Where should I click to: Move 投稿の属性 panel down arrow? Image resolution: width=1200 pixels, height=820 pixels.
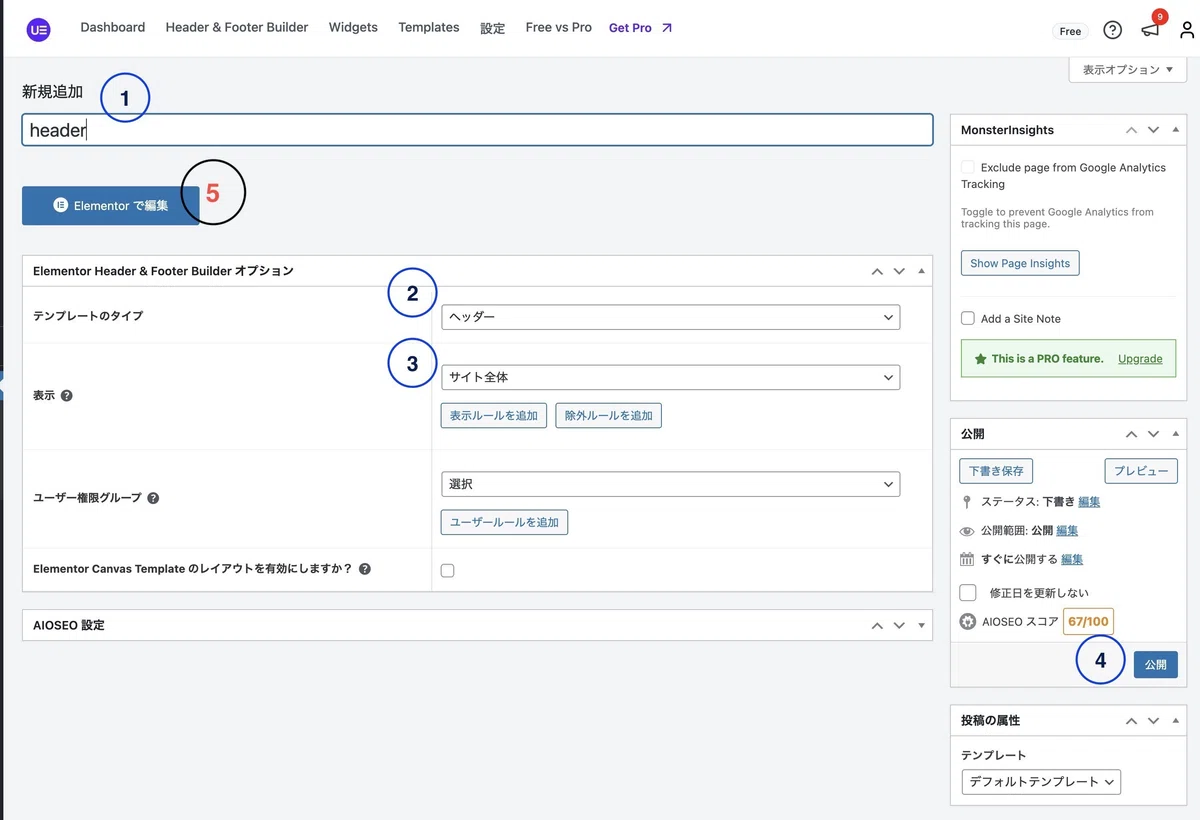[x=1153, y=721]
